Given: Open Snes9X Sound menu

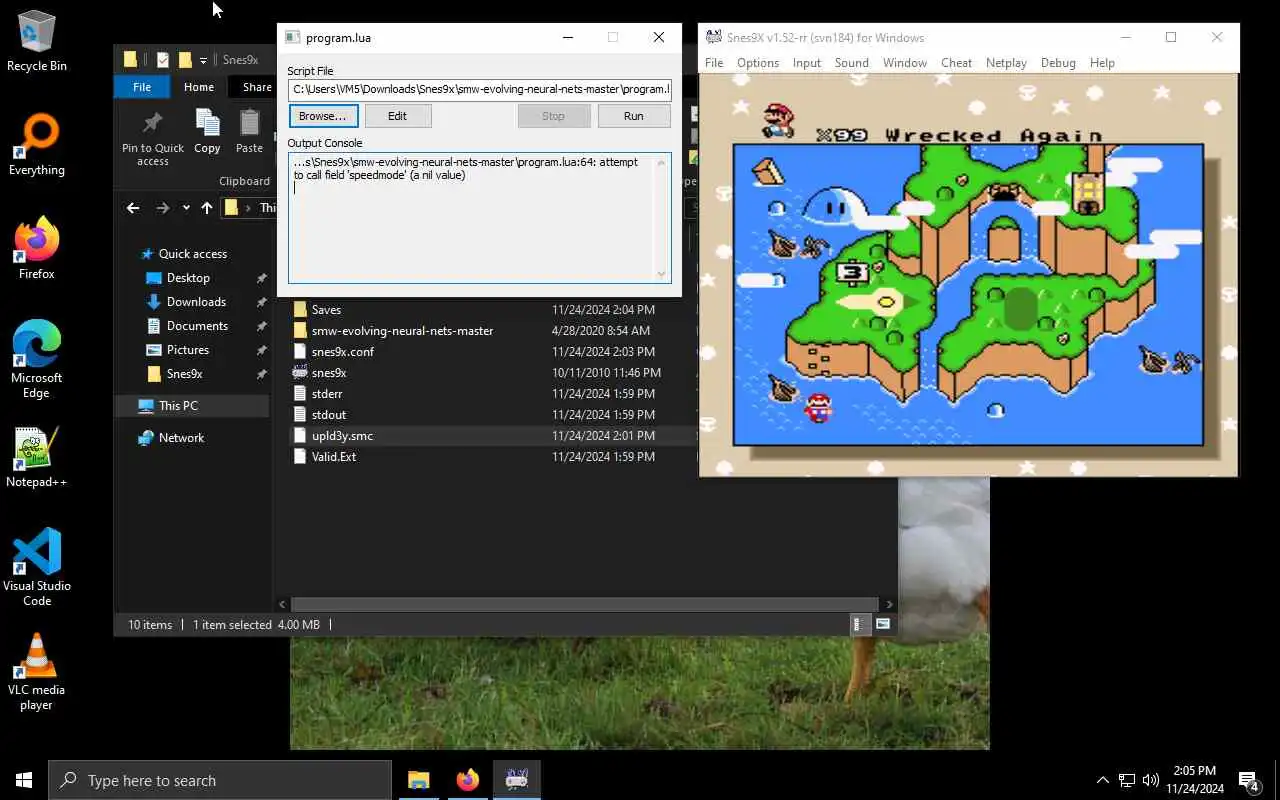Looking at the screenshot, I should point(851,62).
